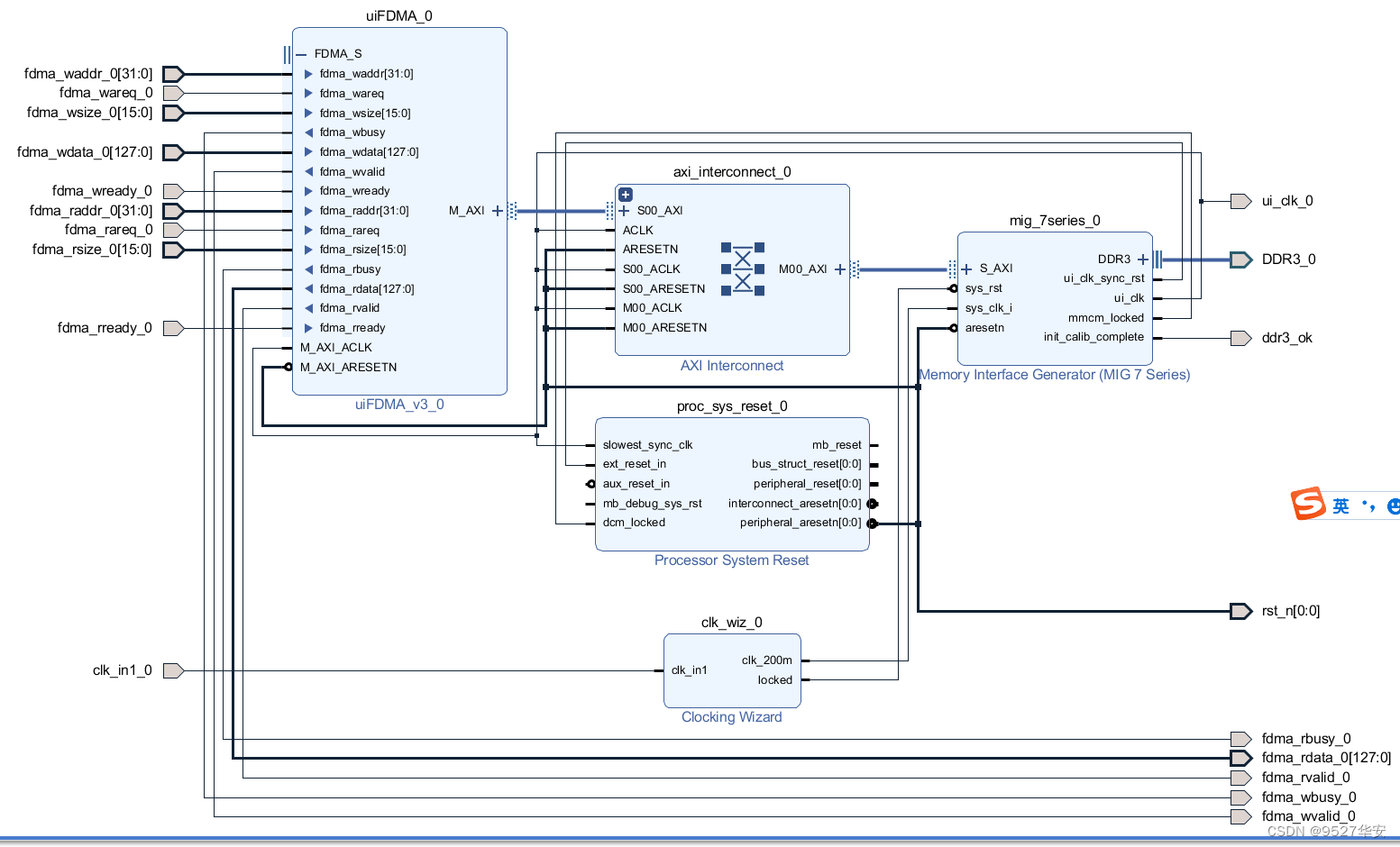
Task: Select the clk_in1_0 input port arrow
Action: click(173, 669)
